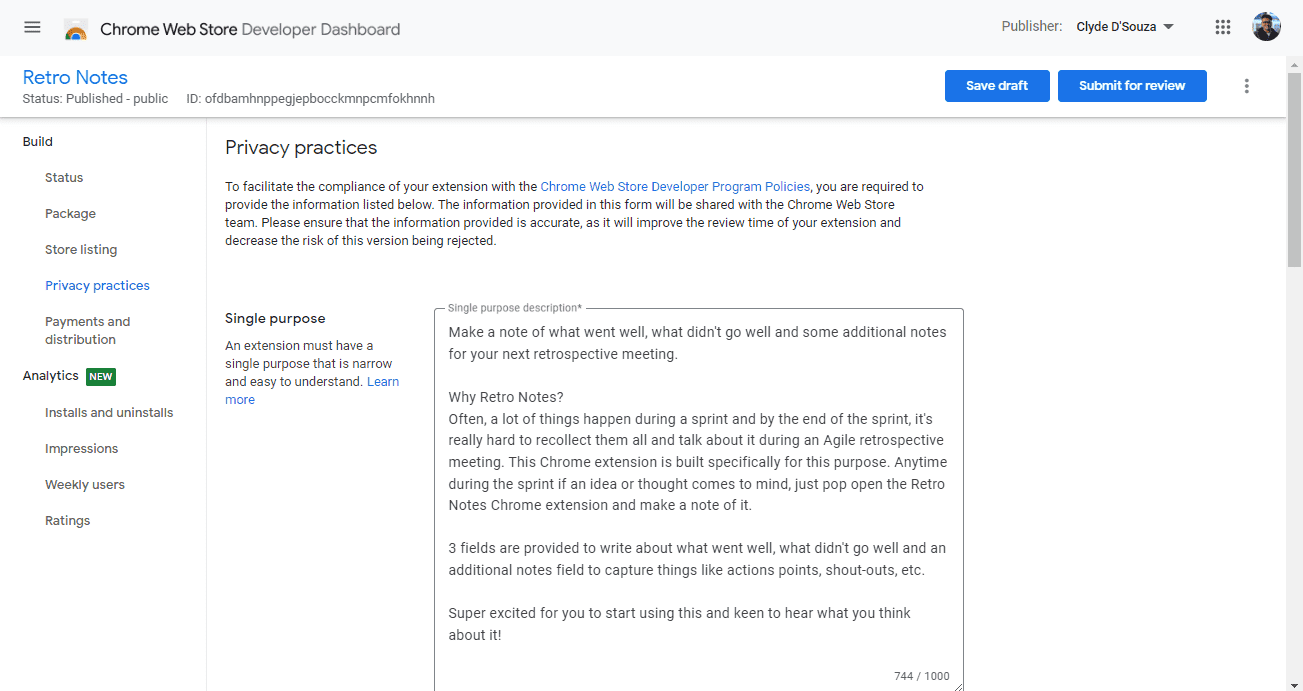View Installs and uninstalls analytics
Image resolution: width=1303 pixels, height=691 pixels.
109,413
